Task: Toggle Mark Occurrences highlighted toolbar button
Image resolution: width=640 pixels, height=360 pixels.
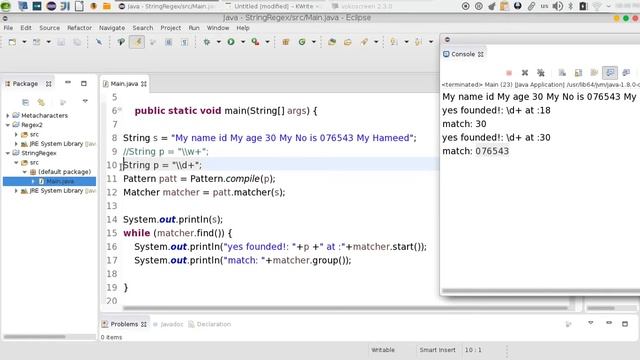Action: point(137,42)
